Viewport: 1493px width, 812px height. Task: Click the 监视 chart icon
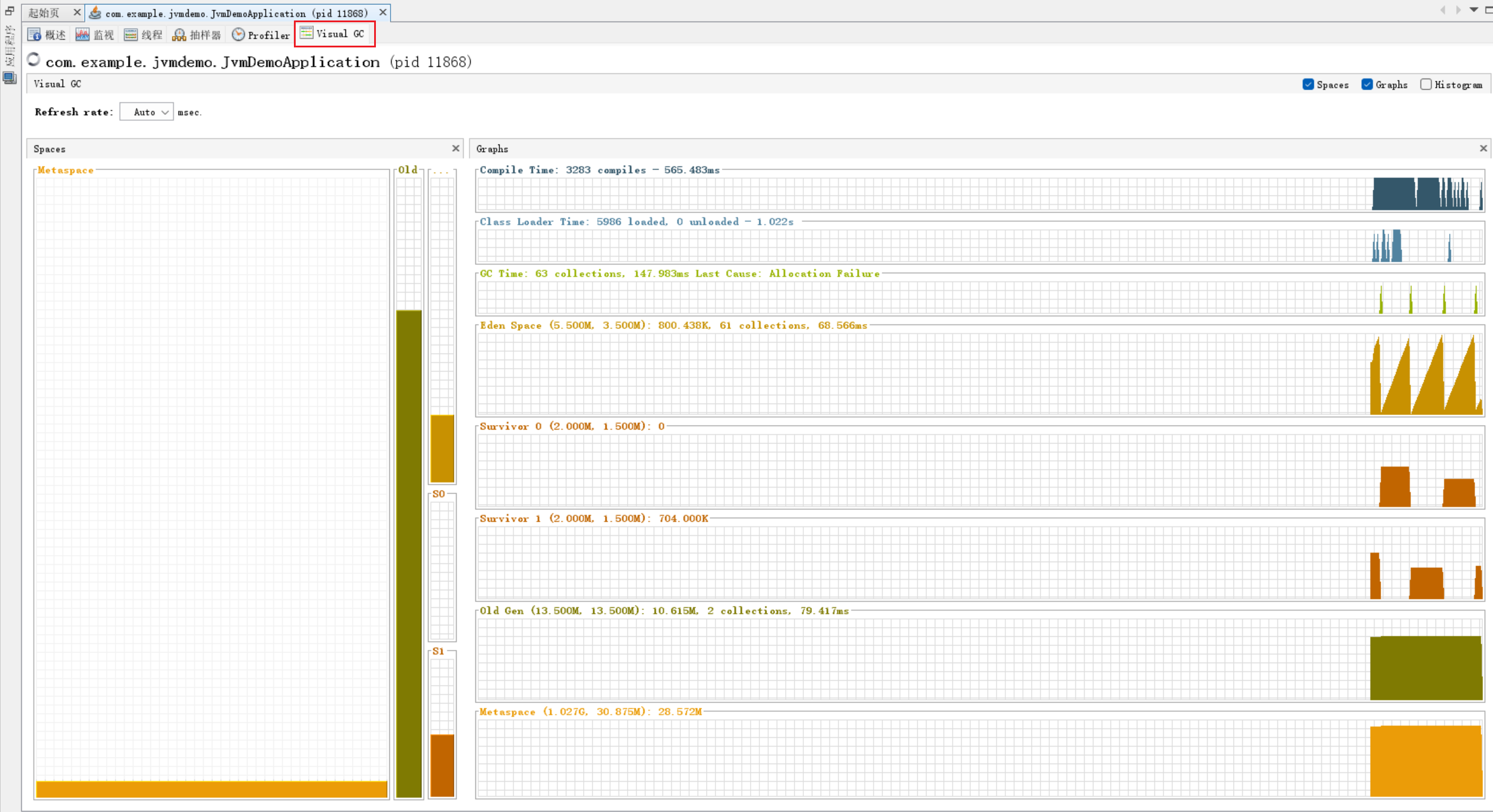82,35
